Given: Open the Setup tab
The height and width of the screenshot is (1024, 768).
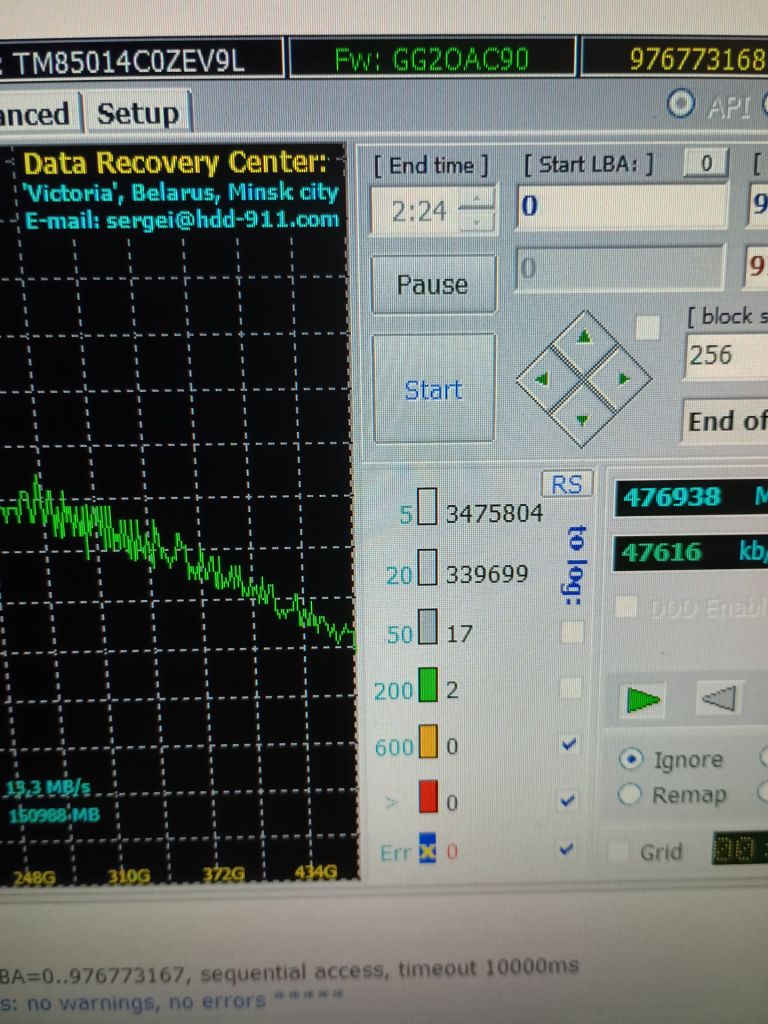Looking at the screenshot, I should (137, 114).
